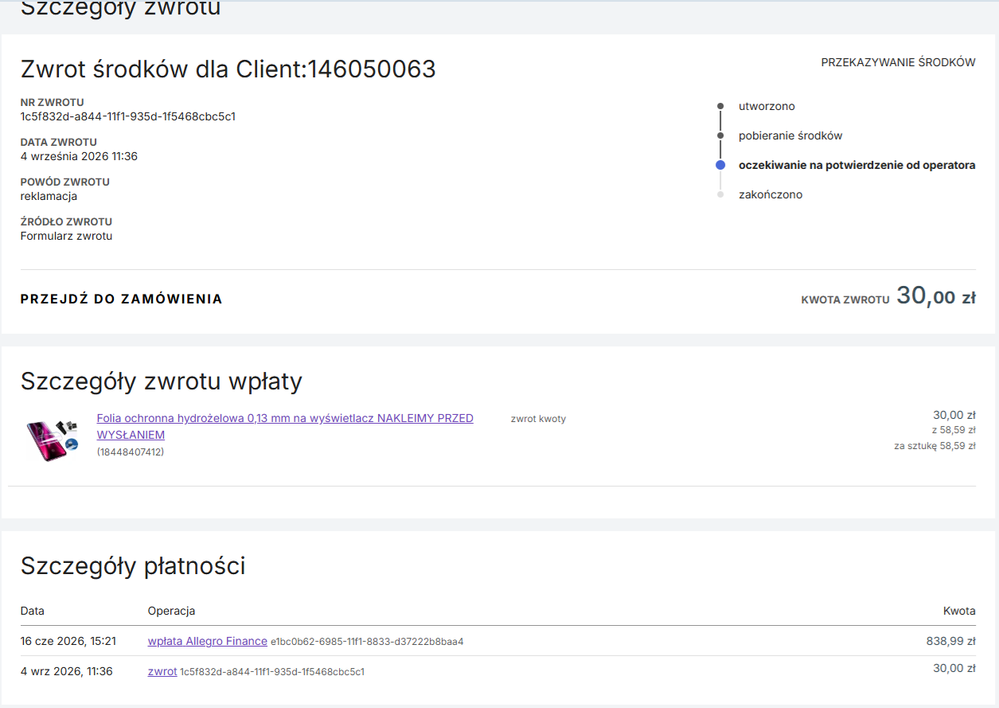Click the phone film product thumbnail

tap(52, 439)
